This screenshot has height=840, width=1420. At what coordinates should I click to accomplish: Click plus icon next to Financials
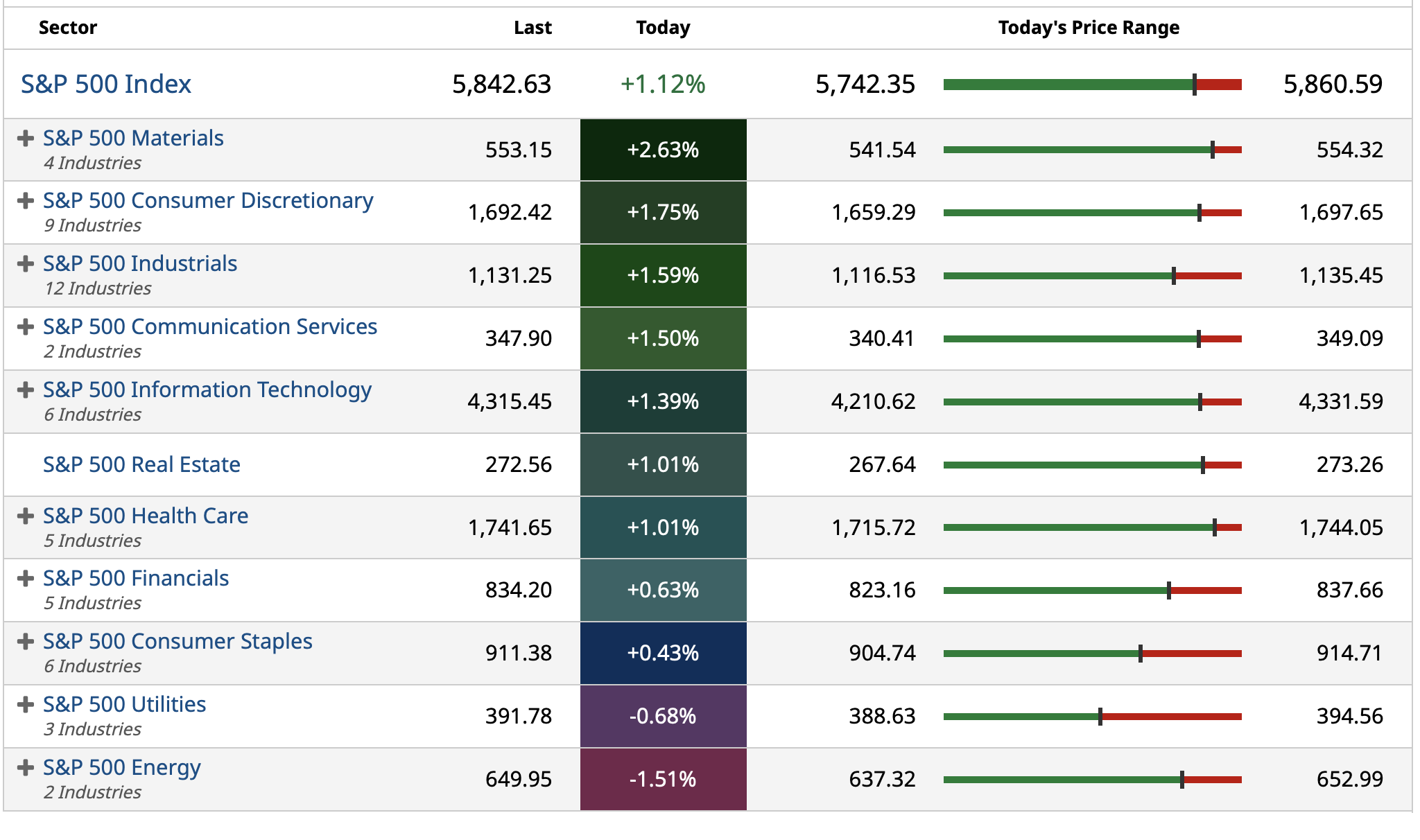26,579
